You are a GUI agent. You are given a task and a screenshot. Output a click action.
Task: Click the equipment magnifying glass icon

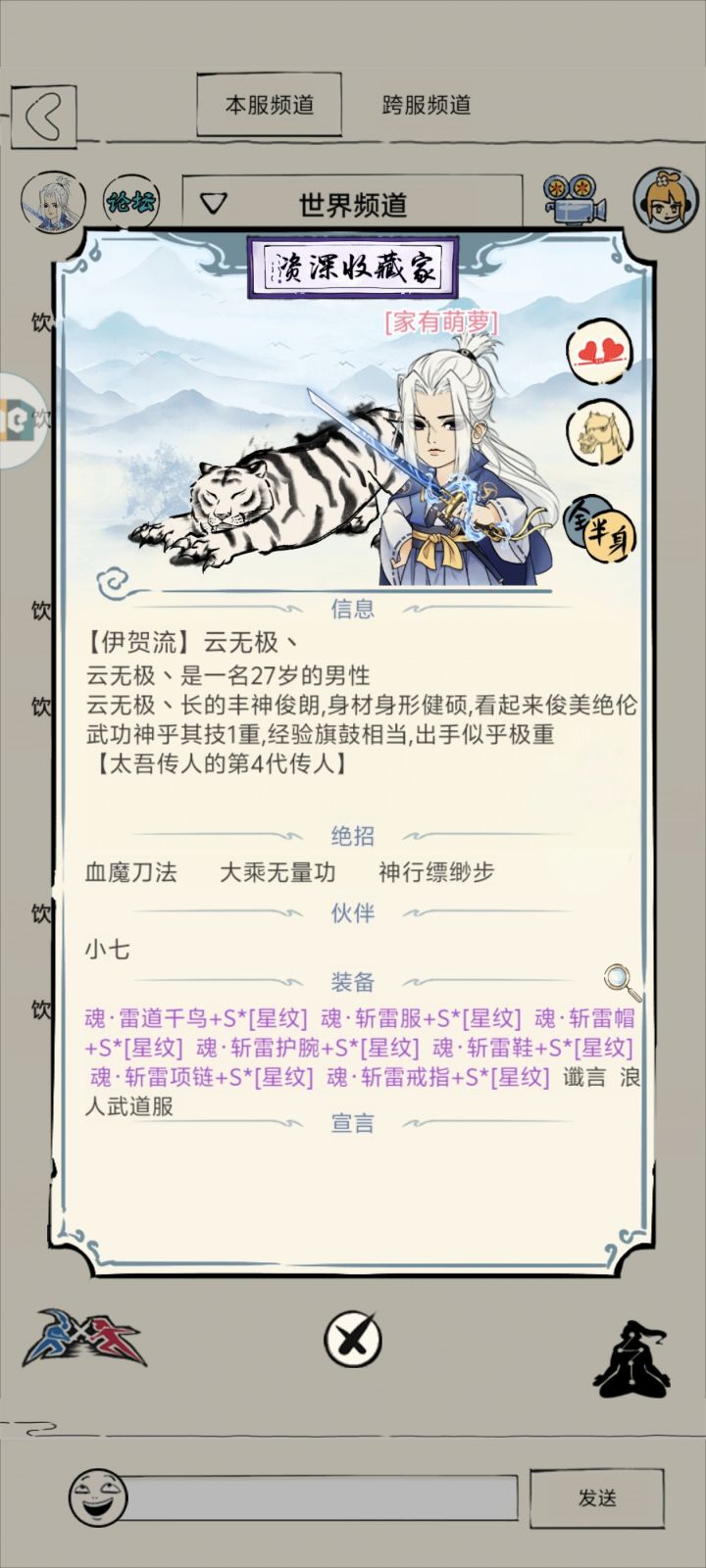[622, 980]
